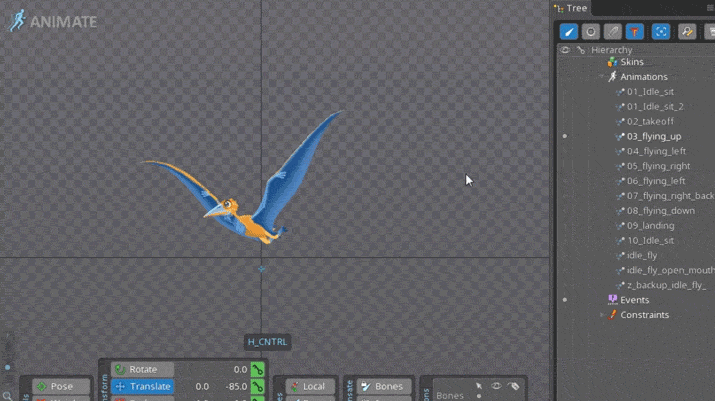This screenshot has height=401, width=715.
Task: Select animation 09_landing
Action: (x=650, y=225)
